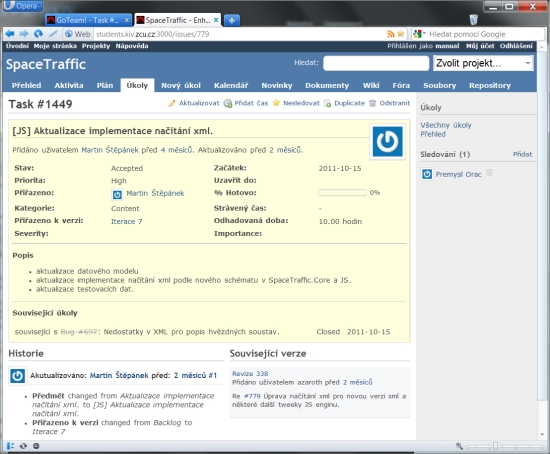
Task: Click avatar icon next to Martin Štěpánek assignee
Action: point(117,194)
